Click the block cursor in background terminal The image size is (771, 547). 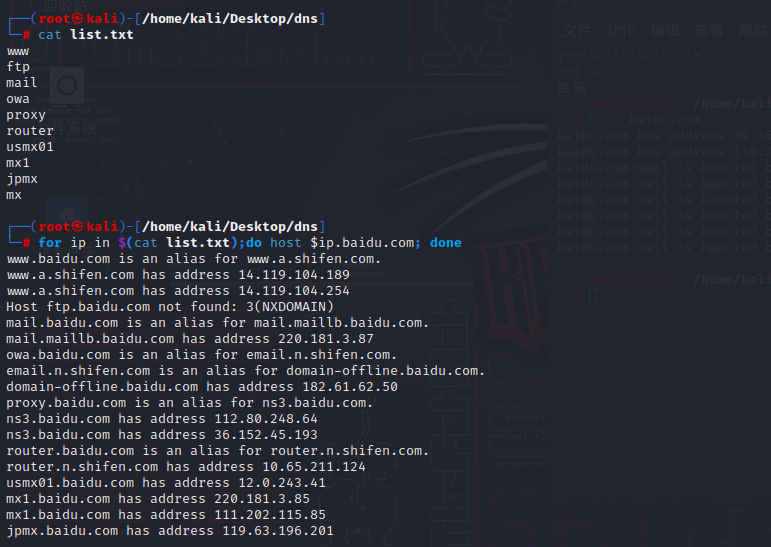[x=592, y=295]
